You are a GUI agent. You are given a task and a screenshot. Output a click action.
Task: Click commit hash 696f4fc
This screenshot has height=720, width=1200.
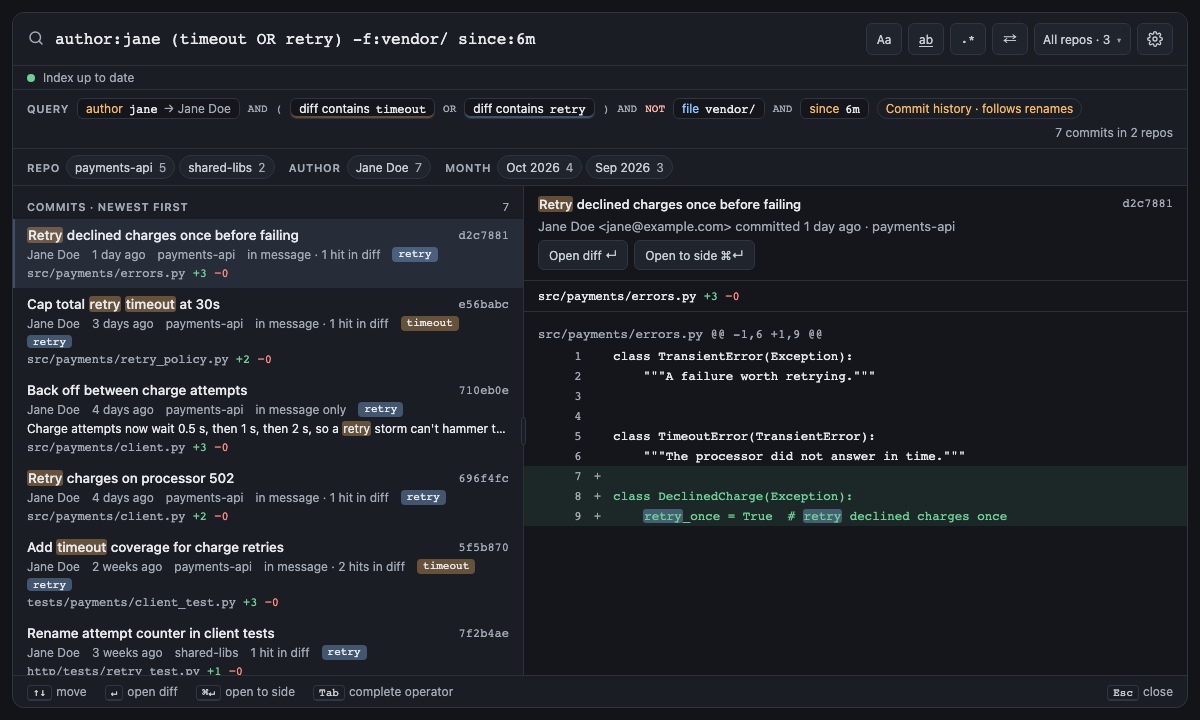(483, 478)
